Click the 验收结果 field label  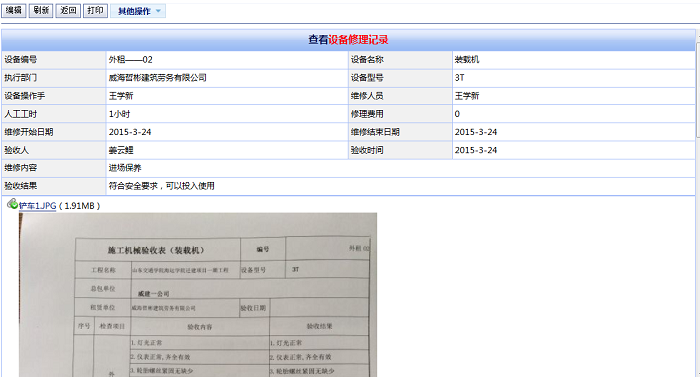pos(21,186)
